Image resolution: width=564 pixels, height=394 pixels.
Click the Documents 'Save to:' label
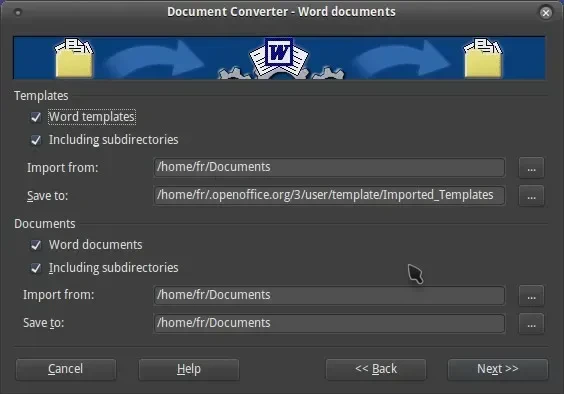[44, 323]
